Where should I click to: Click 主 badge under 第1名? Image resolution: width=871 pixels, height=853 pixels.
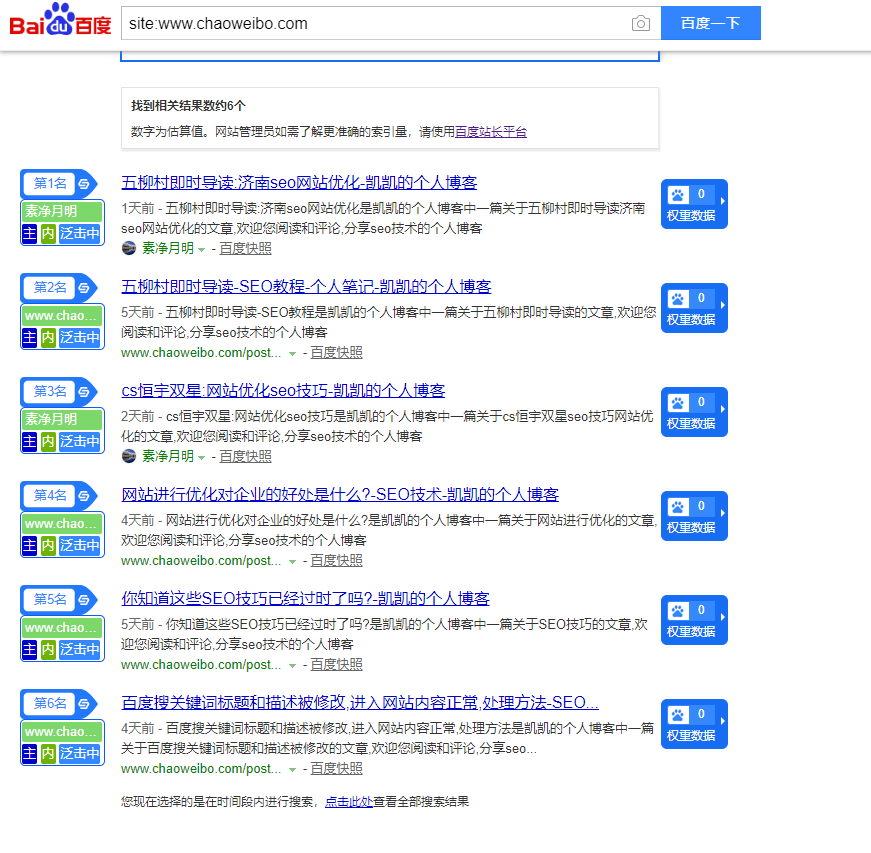click(x=29, y=233)
